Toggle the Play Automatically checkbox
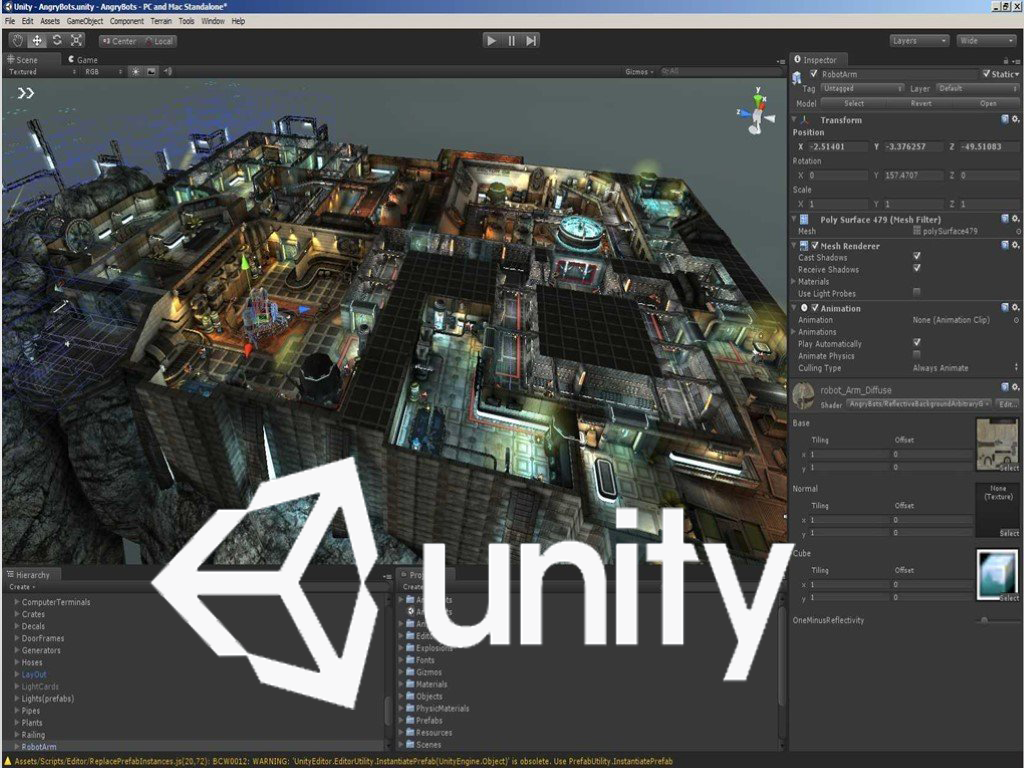The width and height of the screenshot is (1024, 768). point(917,343)
